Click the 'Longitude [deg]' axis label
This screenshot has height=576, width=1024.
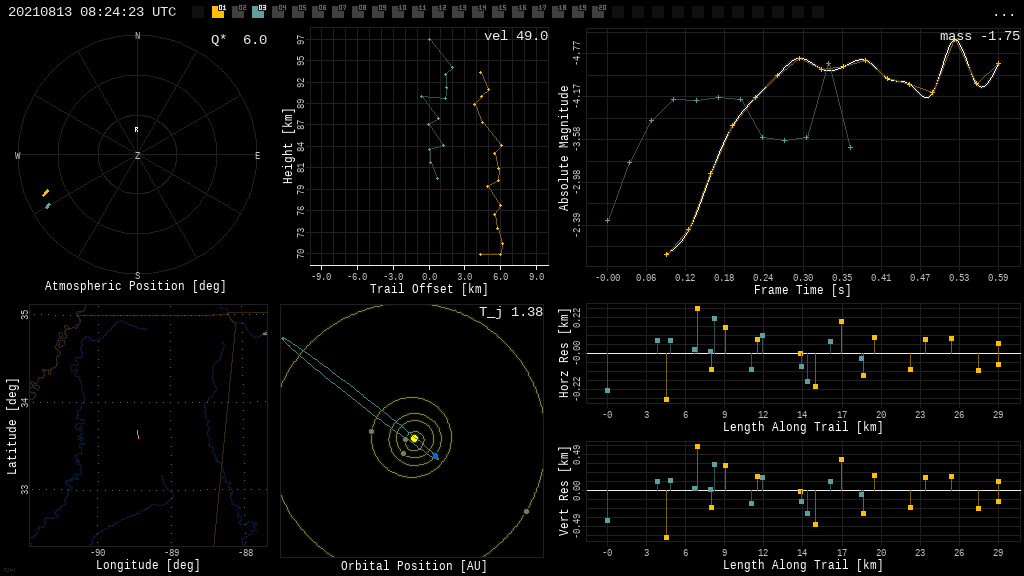pyautogui.click(x=148, y=565)
